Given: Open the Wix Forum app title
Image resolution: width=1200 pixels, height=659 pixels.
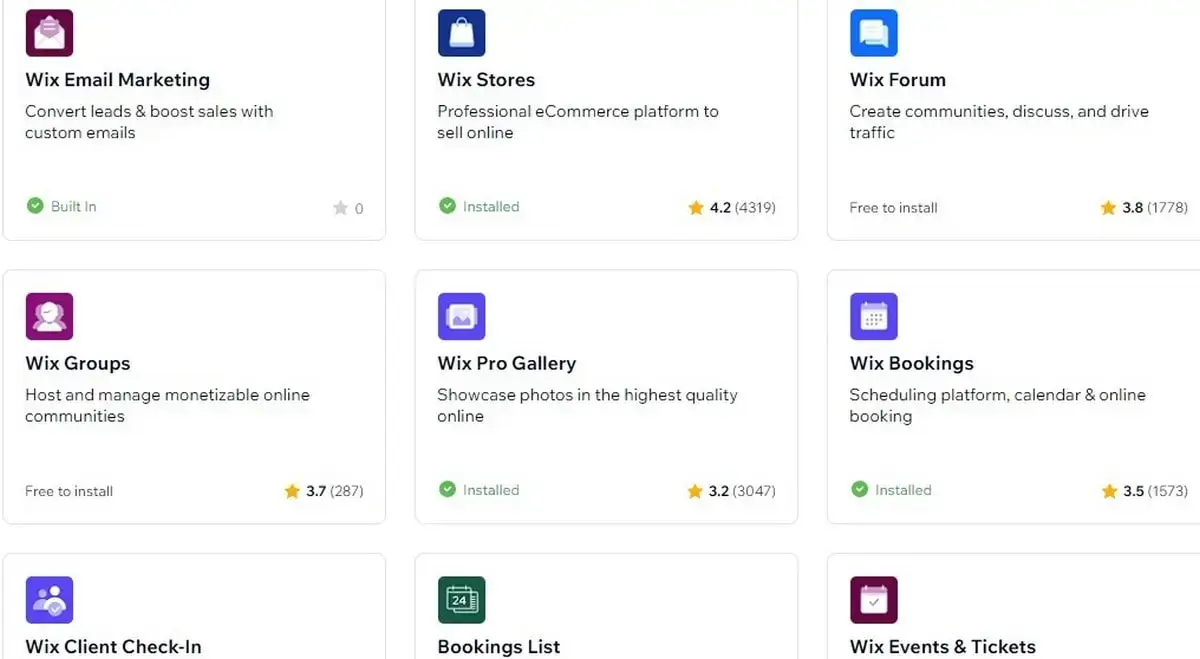Looking at the screenshot, I should (x=897, y=80).
